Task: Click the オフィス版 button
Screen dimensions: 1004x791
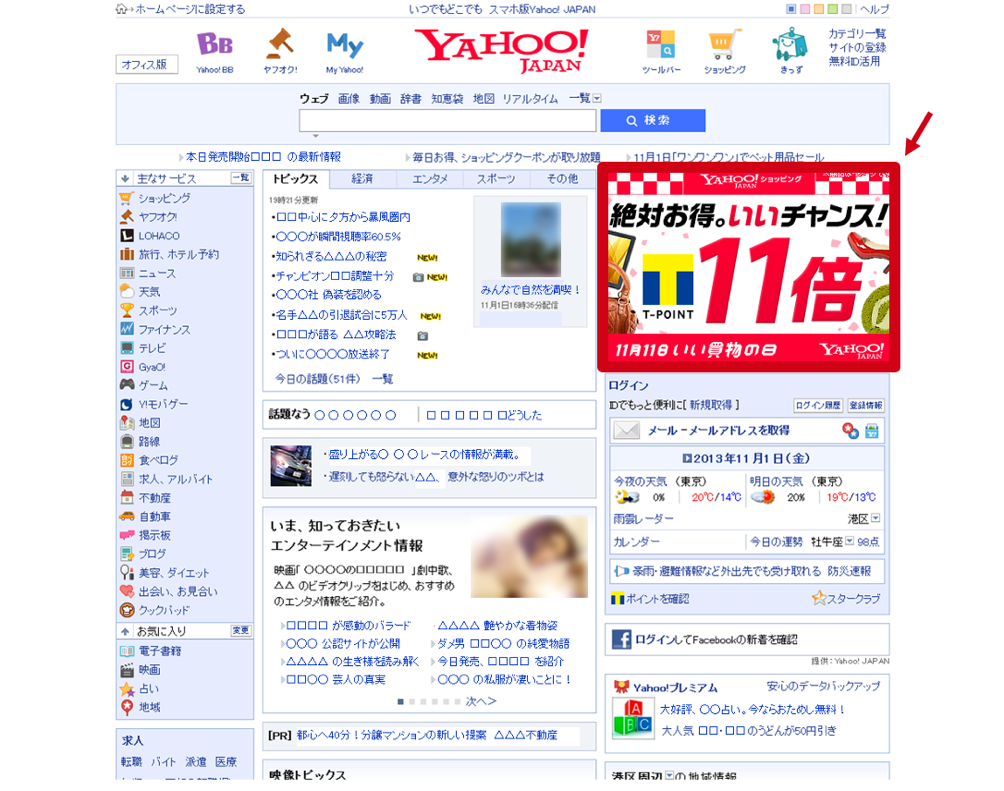Action: [x=147, y=65]
